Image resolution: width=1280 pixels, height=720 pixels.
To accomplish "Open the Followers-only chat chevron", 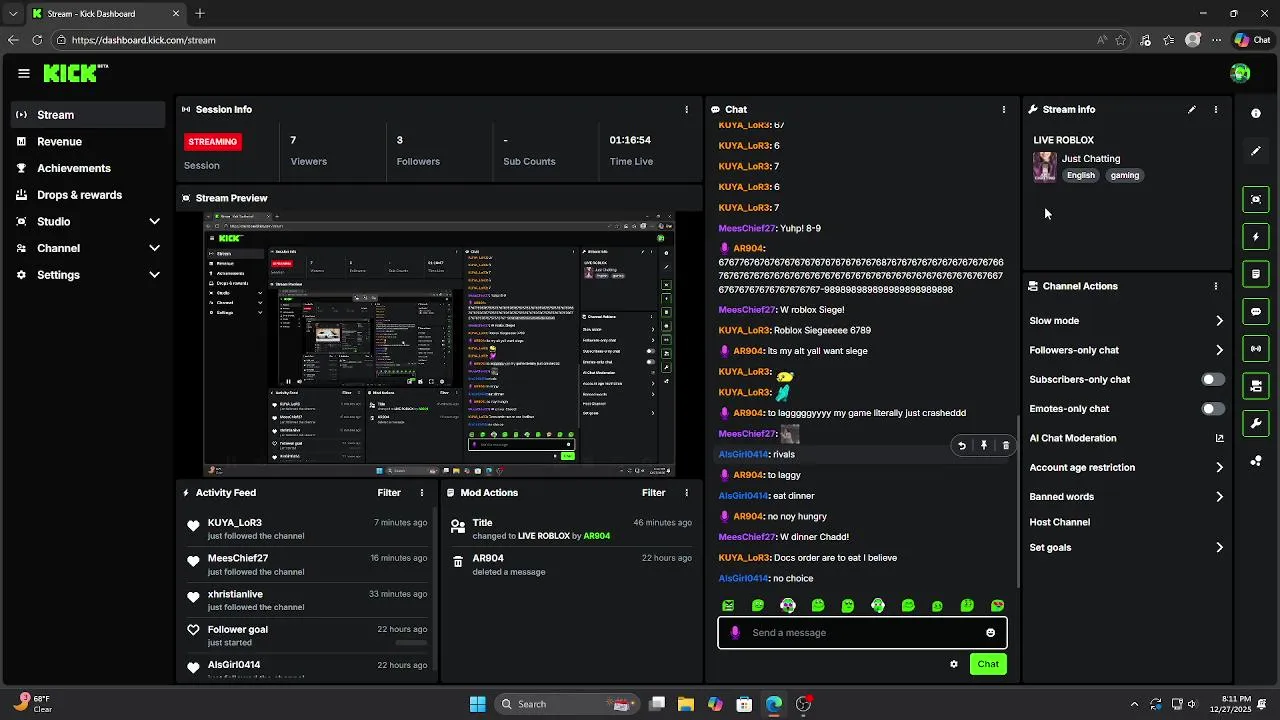I will (x=1219, y=350).
